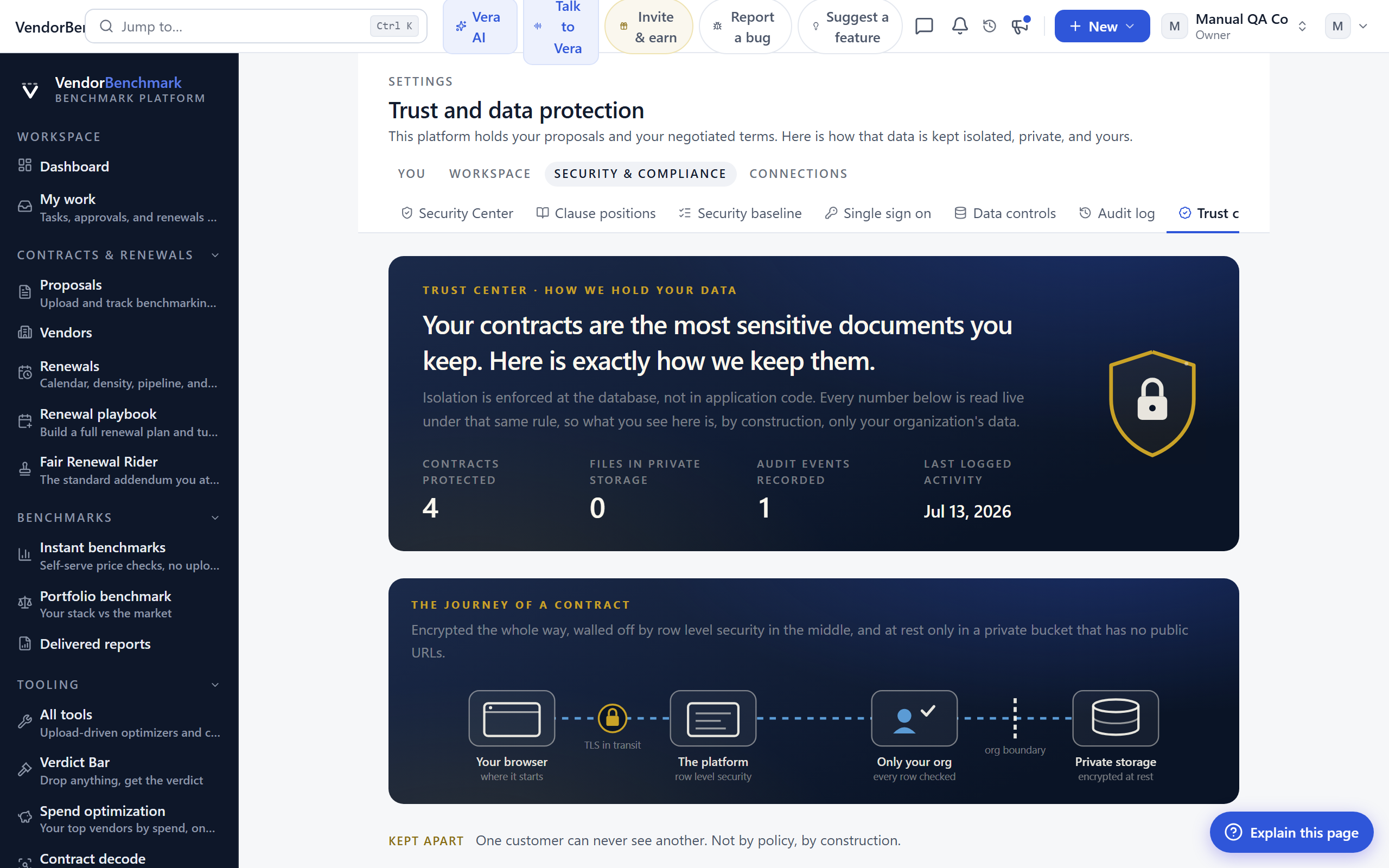This screenshot has width=1389, height=868.
Task: Open the Security baseline sub-tab
Action: [740, 213]
